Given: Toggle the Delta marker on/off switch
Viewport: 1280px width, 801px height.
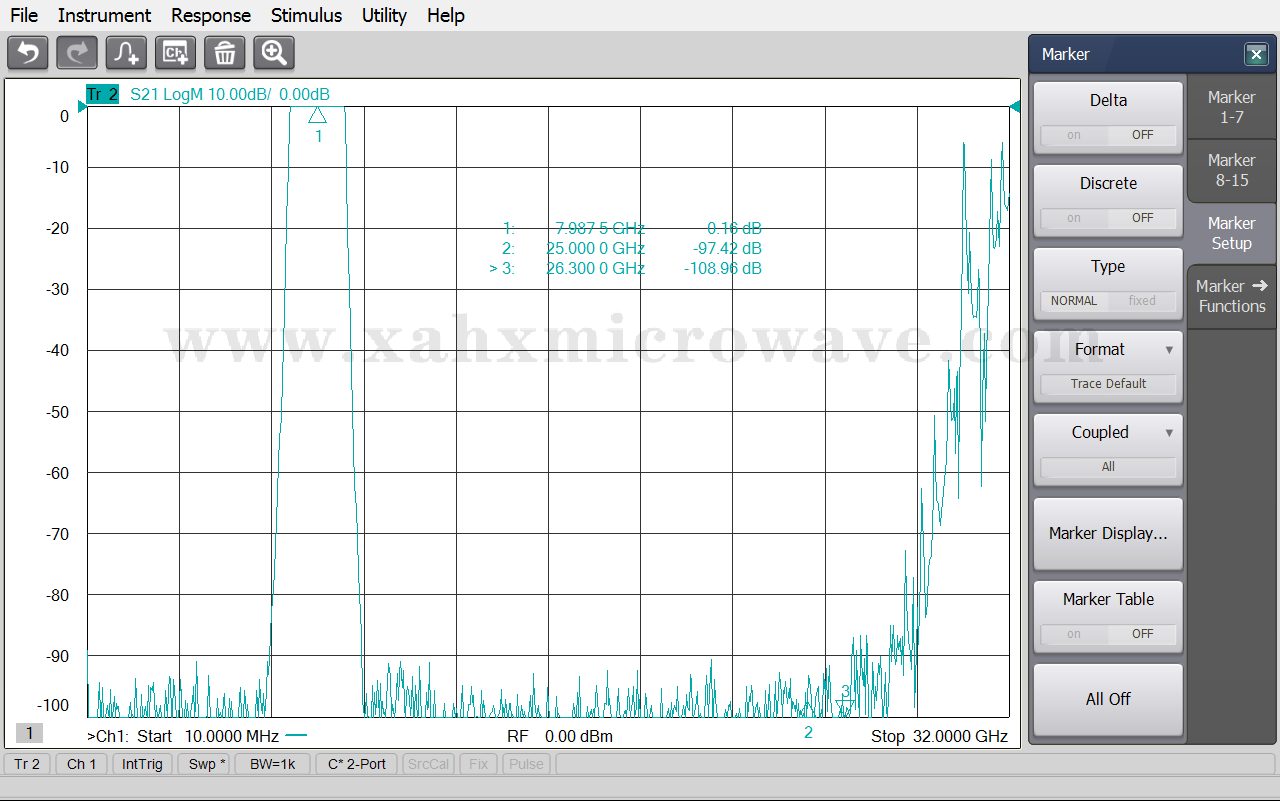Looking at the screenshot, I should [x=1108, y=135].
